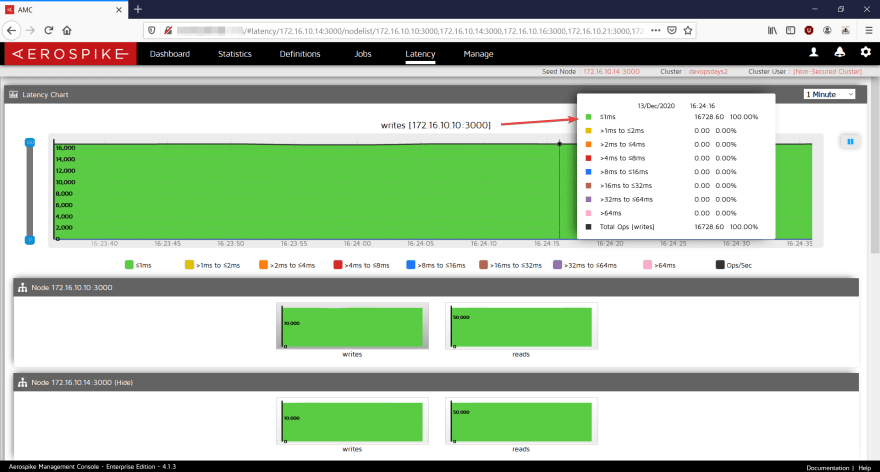Open the Firefox account icon

(827, 30)
